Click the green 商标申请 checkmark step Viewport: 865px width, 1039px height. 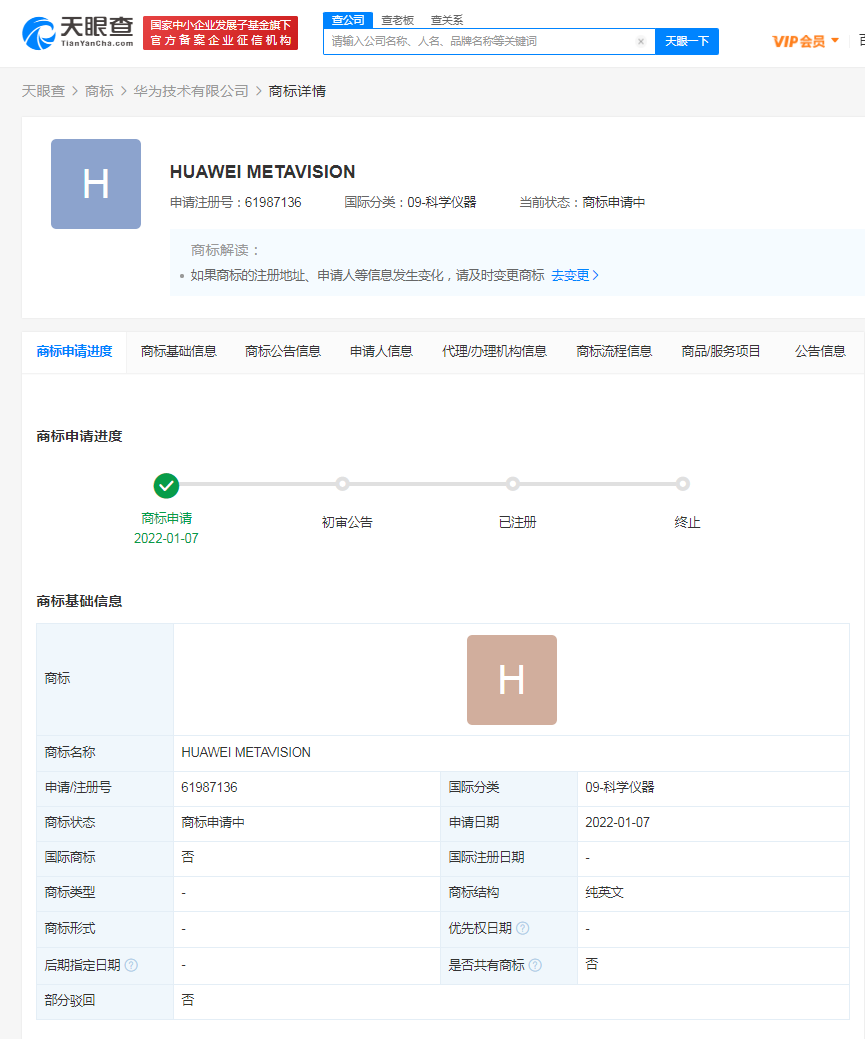(x=166, y=486)
